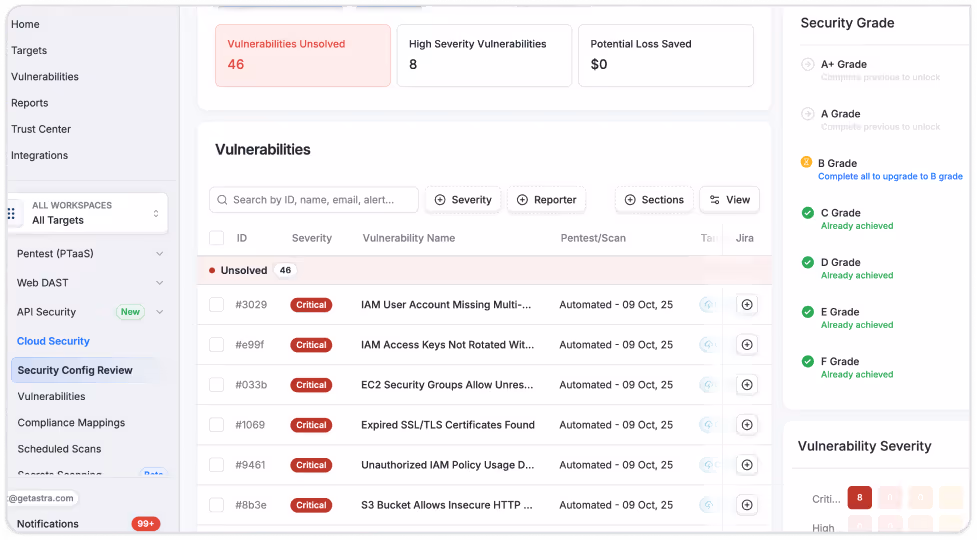Viewport: 977px width, 540px height.
Task: Open the Severity filter button
Action: pyautogui.click(x=463, y=200)
